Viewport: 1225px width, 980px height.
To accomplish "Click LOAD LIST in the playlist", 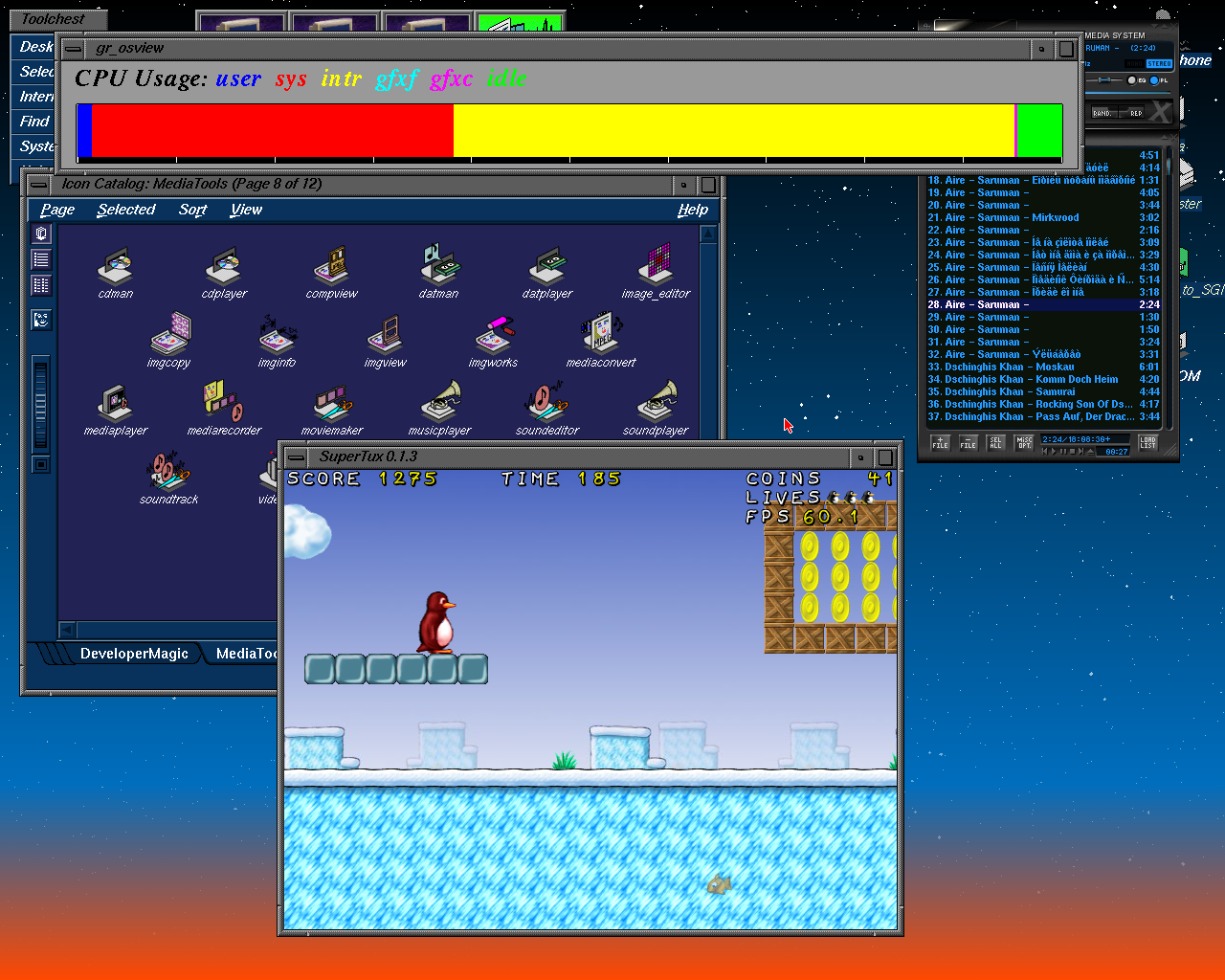I will pyautogui.click(x=1147, y=443).
